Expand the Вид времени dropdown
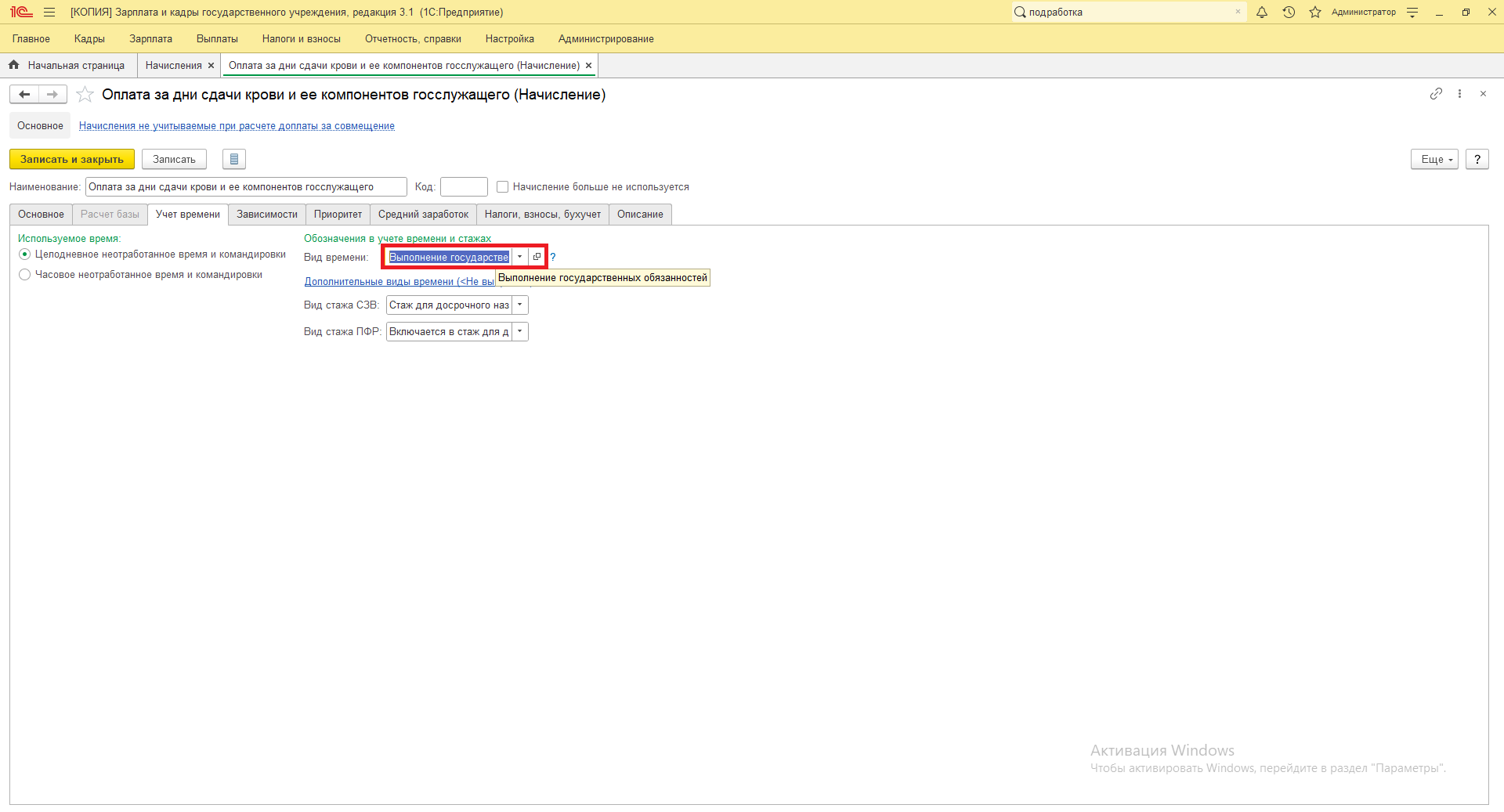Image resolution: width=1504 pixels, height=812 pixels. tap(519, 257)
